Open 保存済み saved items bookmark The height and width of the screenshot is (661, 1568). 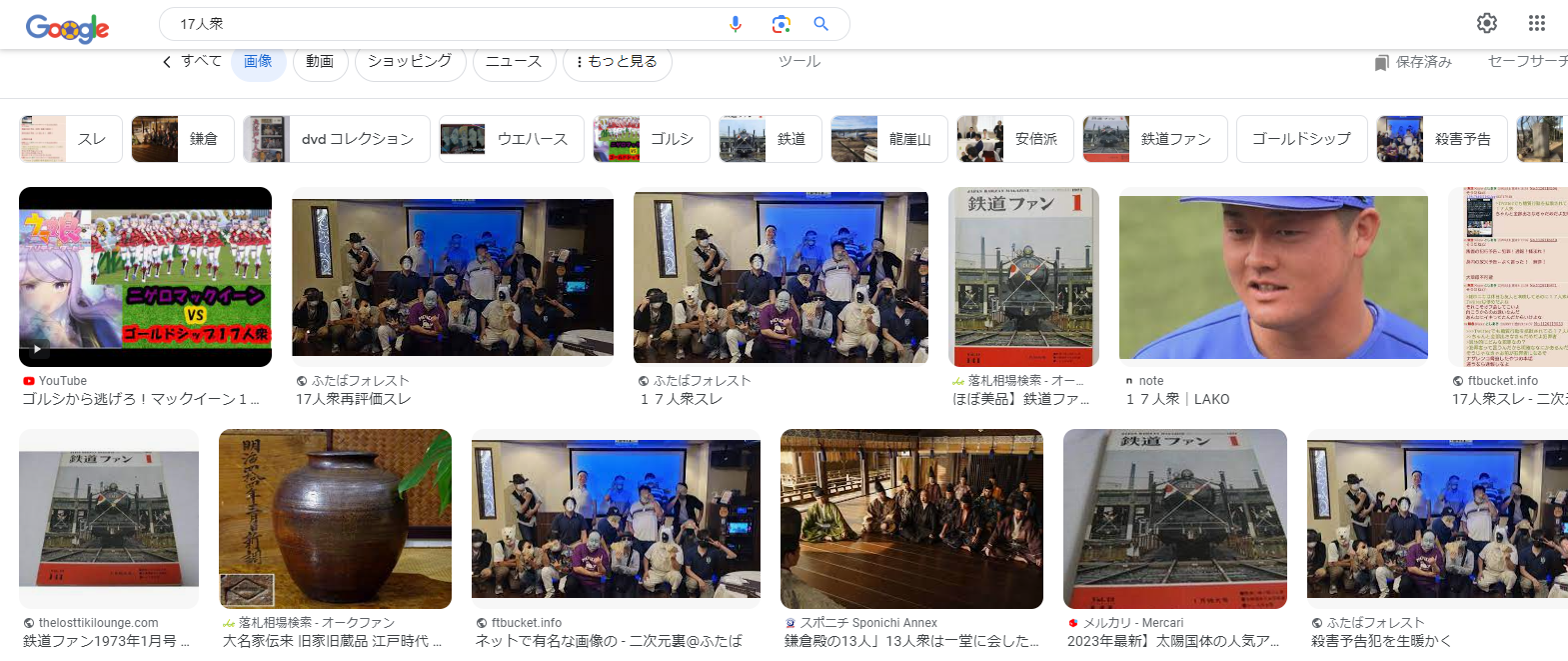(x=1413, y=62)
